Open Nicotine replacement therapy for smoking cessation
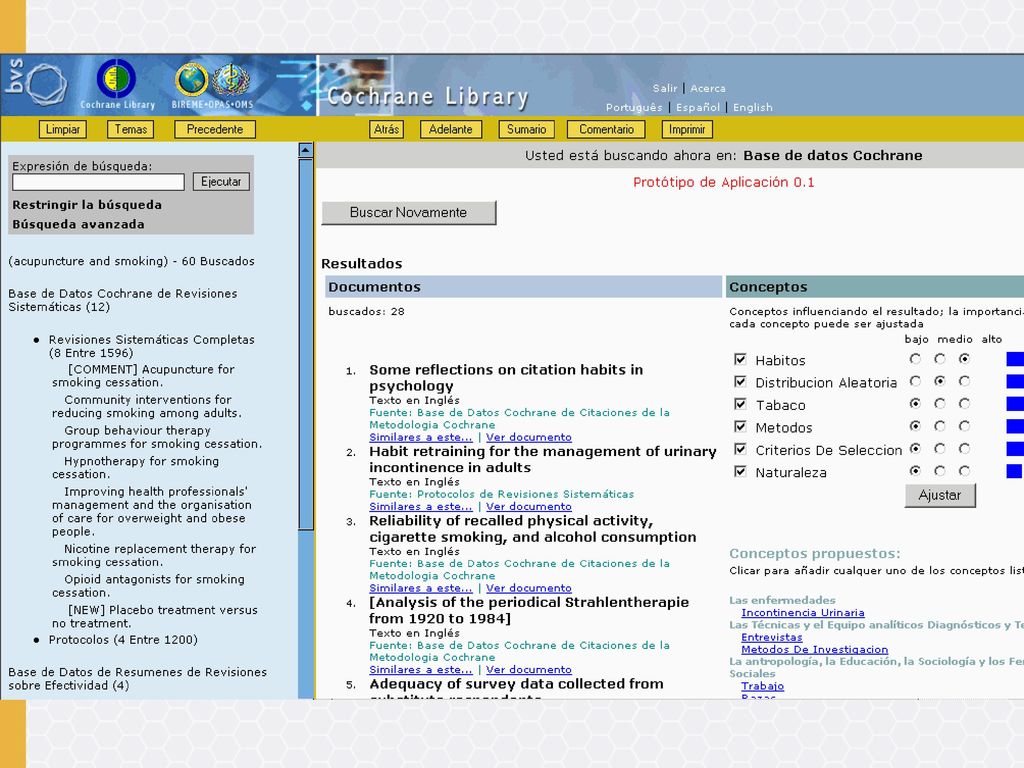The image size is (1024, 768). [154, 556]
